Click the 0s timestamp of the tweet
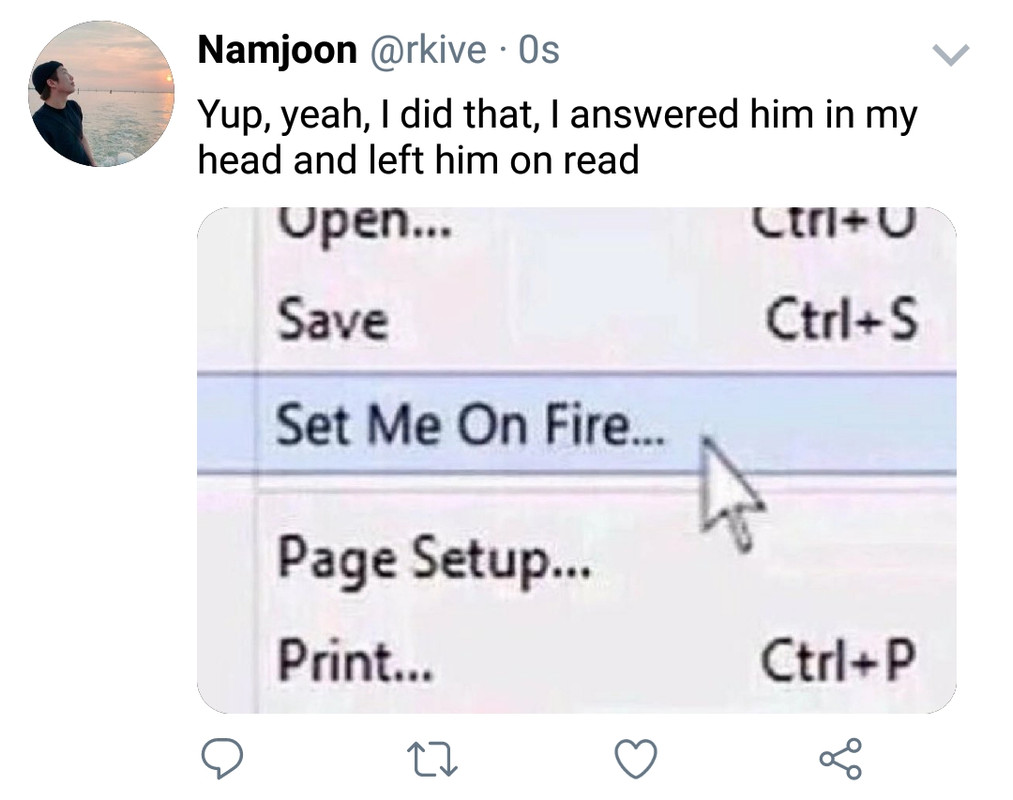 539,50
